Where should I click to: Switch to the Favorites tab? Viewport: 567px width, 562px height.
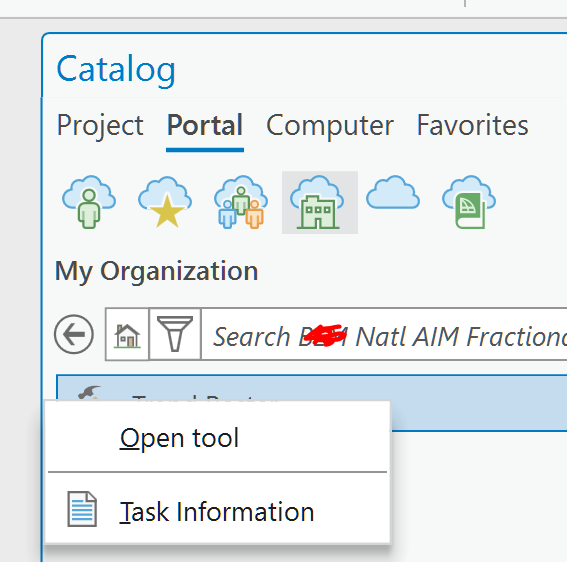coord(473,125)
